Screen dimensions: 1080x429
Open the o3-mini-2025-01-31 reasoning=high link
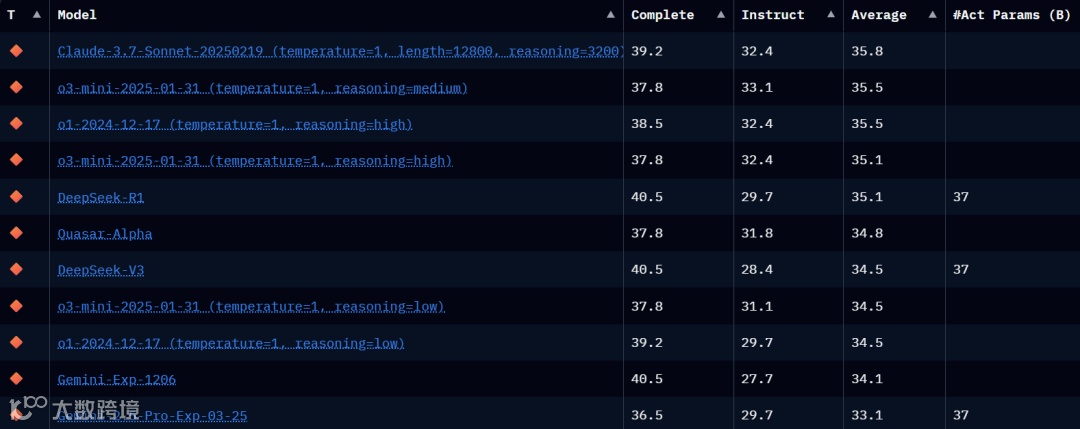[x=255, y=160]
